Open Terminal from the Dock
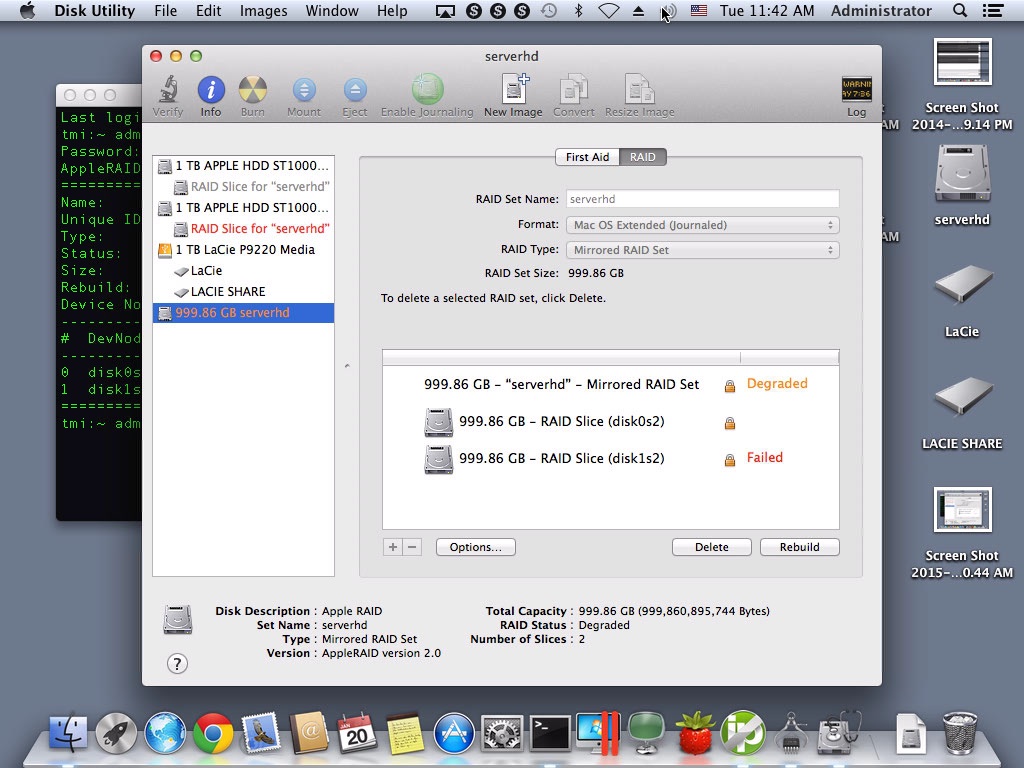The image size is (1024, 768). pos(550,733)
